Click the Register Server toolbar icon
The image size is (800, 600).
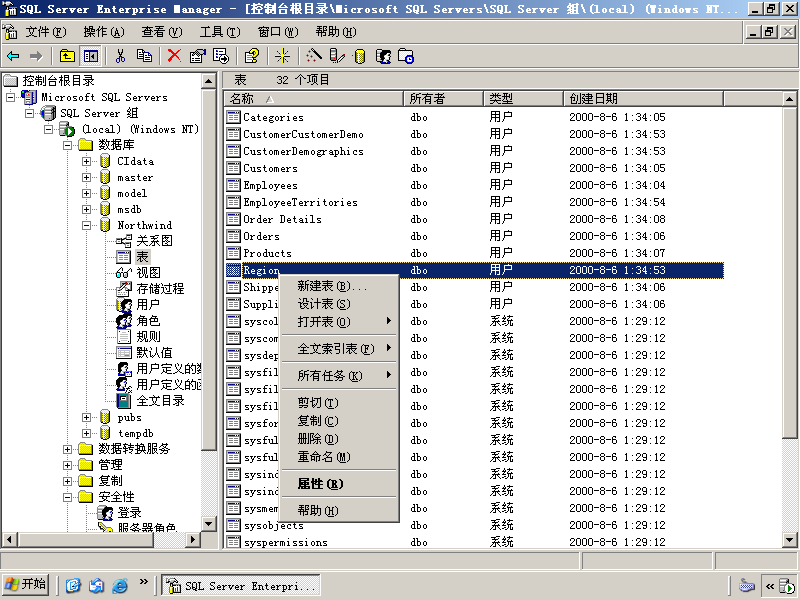point(337,56)
